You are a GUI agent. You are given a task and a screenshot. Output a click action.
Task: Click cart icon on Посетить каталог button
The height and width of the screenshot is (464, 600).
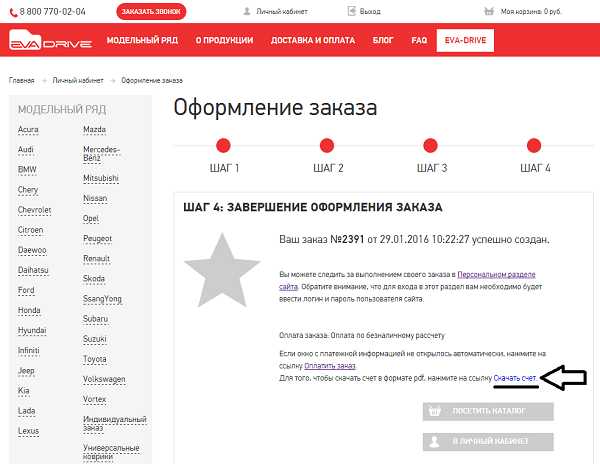[x=434, y=410]
